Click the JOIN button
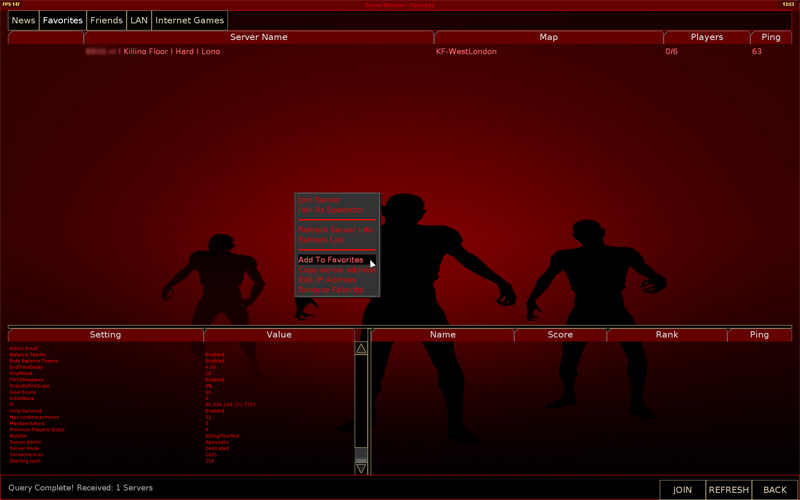Image resolution: width=800 pixels, height=500 pixels. tap(682, 490)
